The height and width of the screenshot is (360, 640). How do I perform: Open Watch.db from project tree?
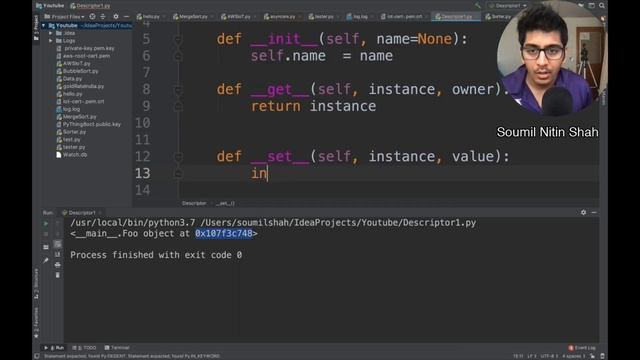71,155
